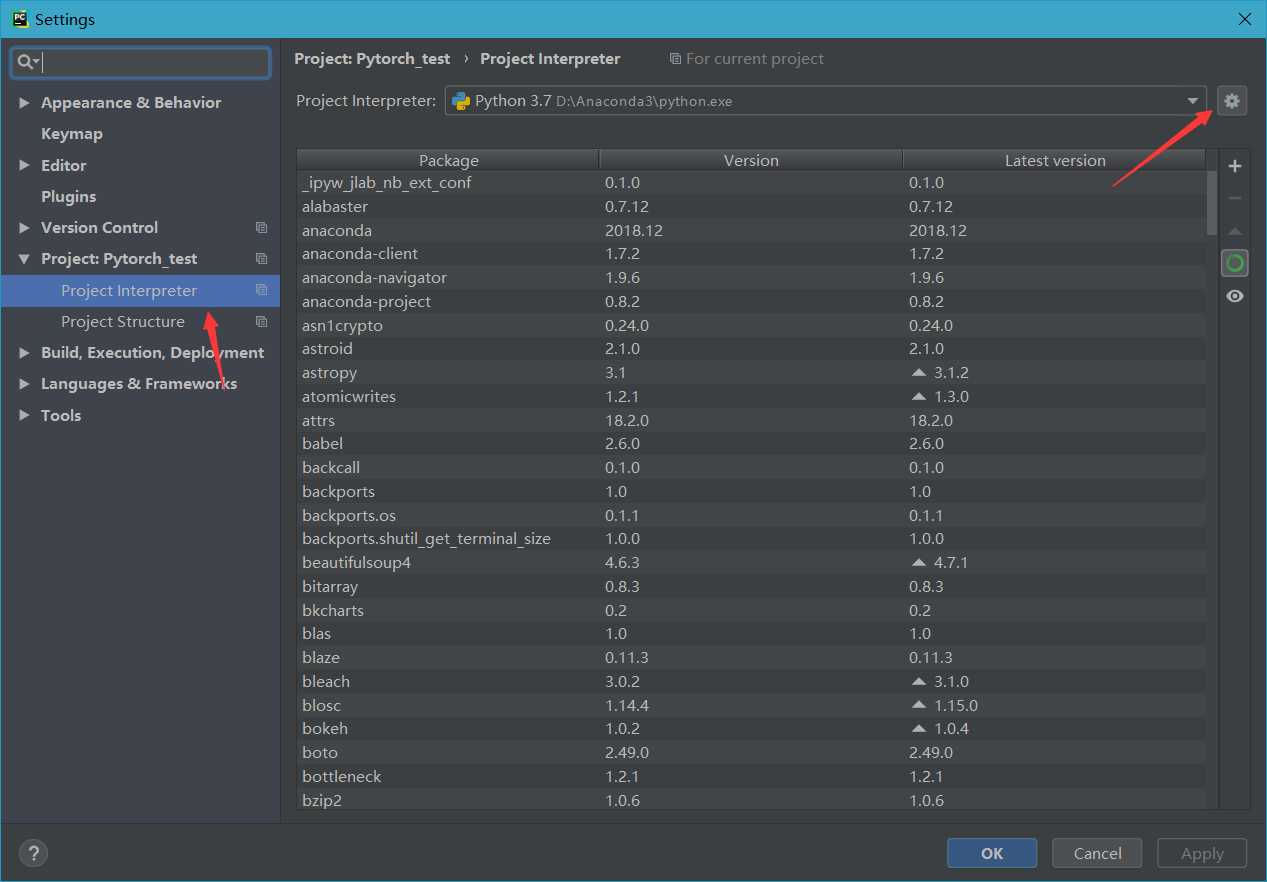This screenshot has height=882, width=1267.
Task: Select Keymap in settings tree
Action: pos(72,134)
